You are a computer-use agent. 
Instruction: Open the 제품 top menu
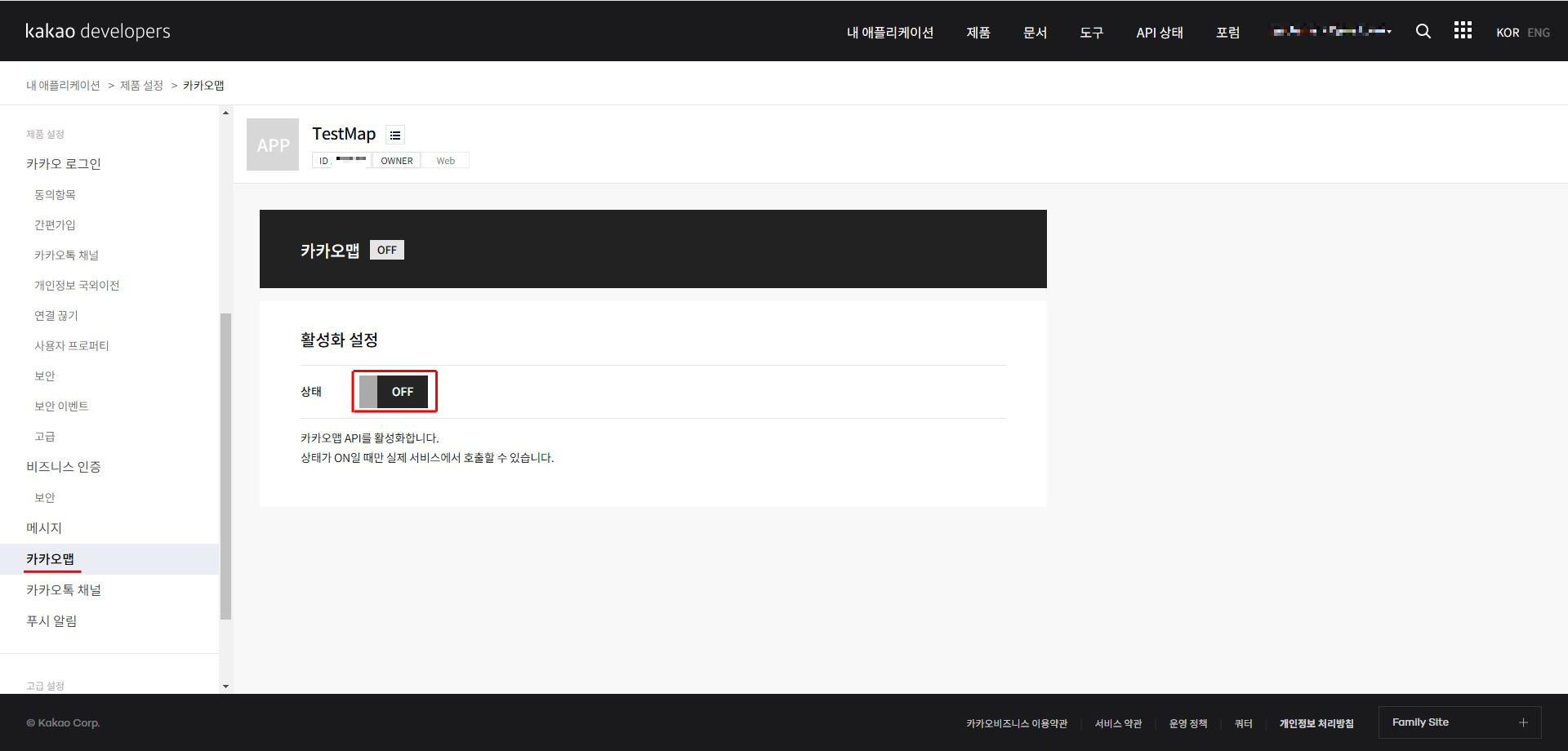(x=978, y=33)
